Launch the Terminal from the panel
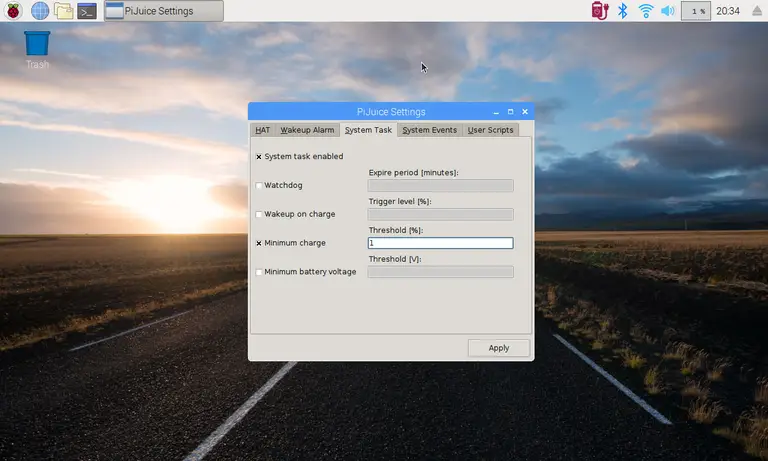Screen dimensions: 768x461 pos(88,11)
